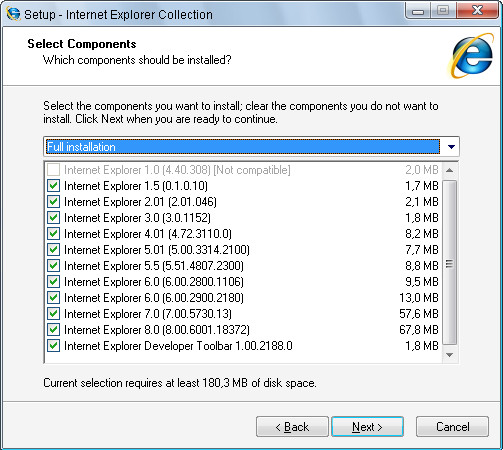Screen dimensions: 503x450
Task: Click the '13,0 MB' size value
Action: [419, 298]
